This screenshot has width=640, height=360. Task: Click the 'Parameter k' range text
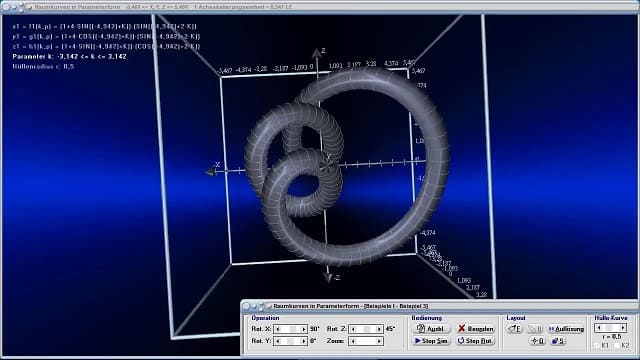coord(69,56)
